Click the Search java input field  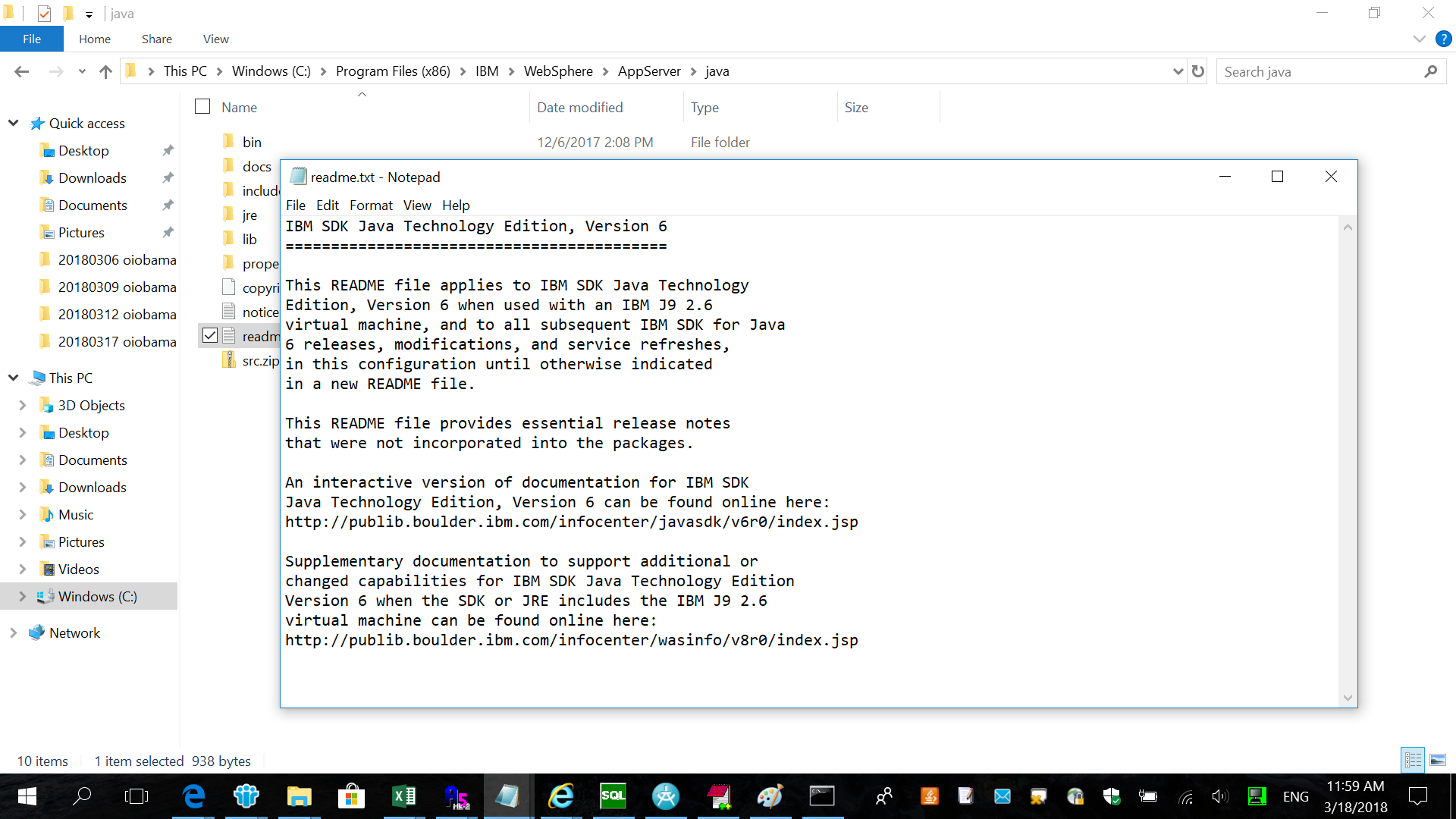pyautogui.click(x=1319, y=71)
